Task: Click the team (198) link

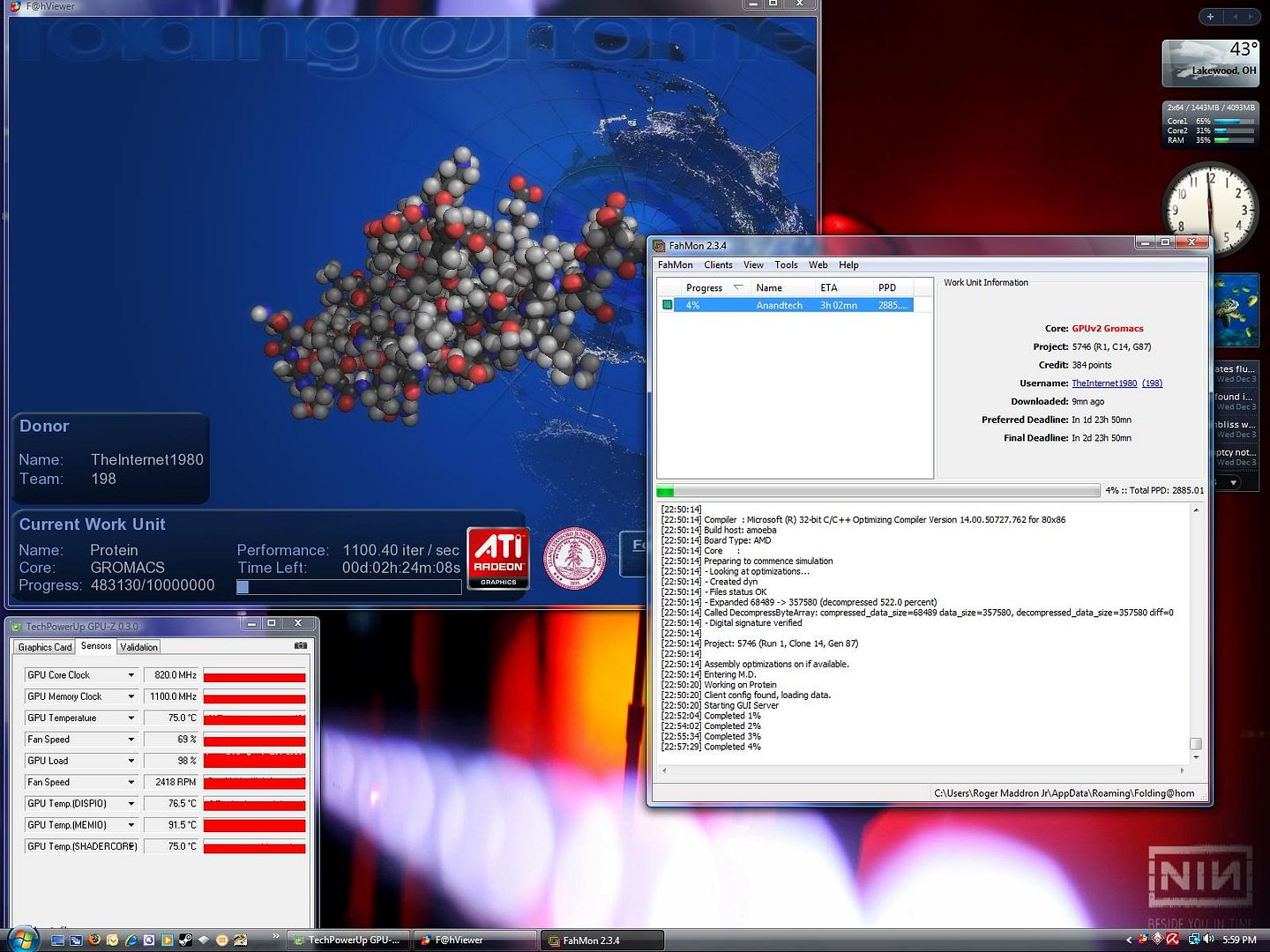Action: pyautogui.click(x=1152, y=383)
